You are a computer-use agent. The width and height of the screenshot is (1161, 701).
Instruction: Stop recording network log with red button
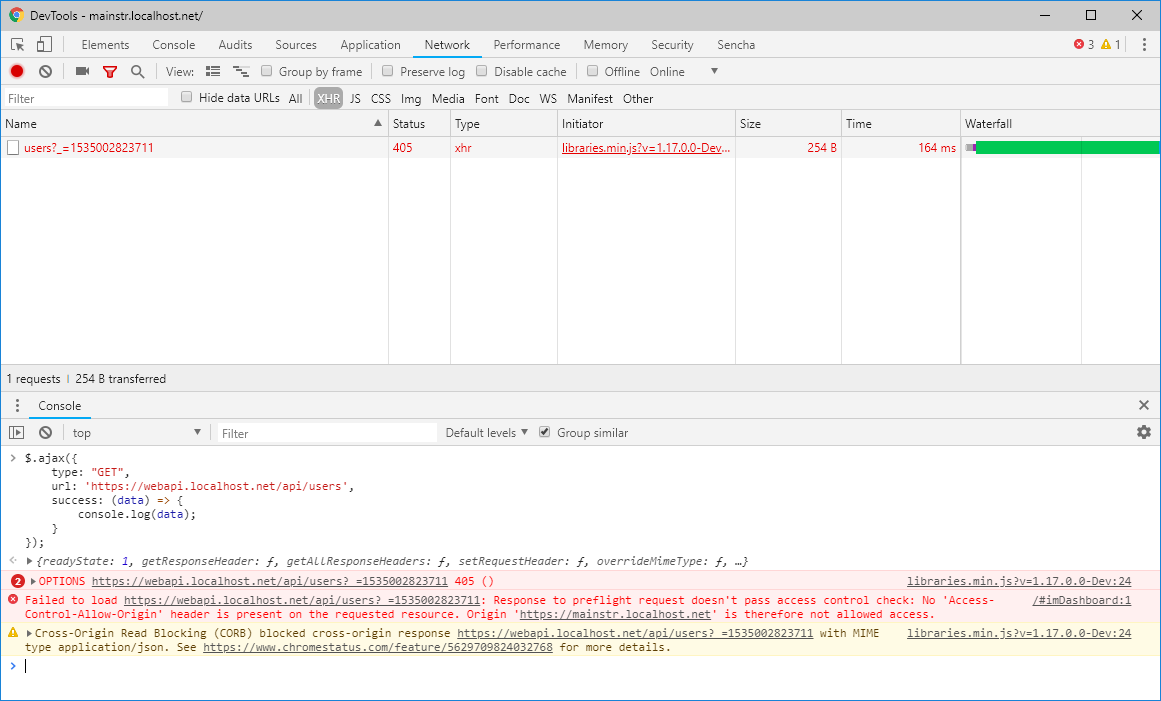17,71
